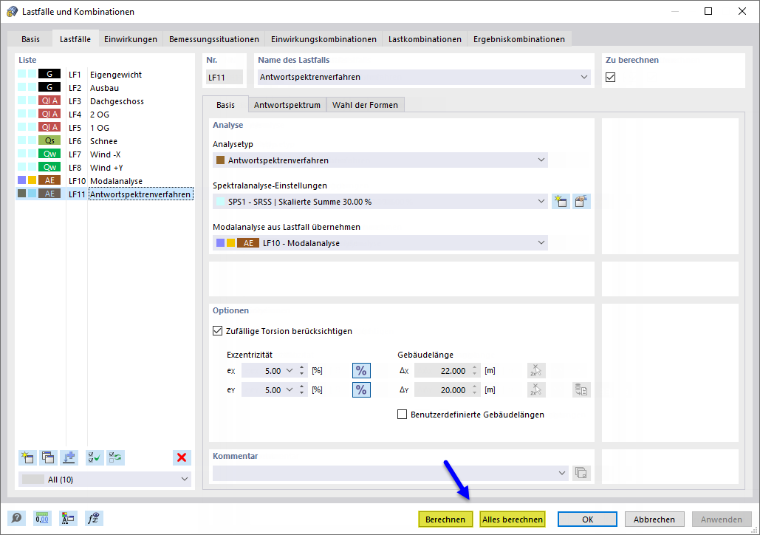This screenshot has width=760, height=535.
Task: Open the Lastkombinationen tab
Action: pos(425,39)
